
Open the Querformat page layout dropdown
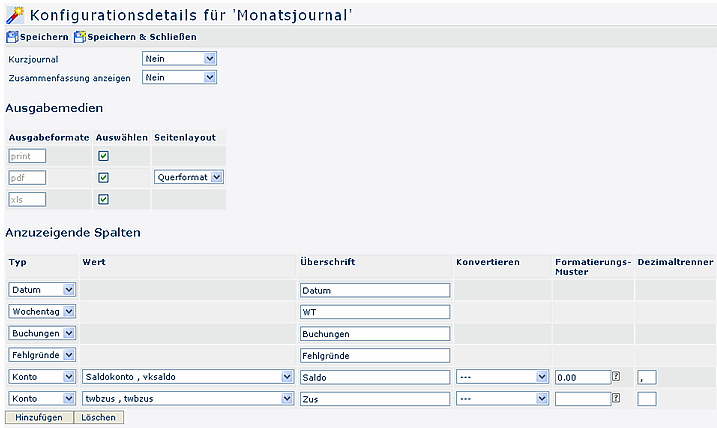[188, 177]
